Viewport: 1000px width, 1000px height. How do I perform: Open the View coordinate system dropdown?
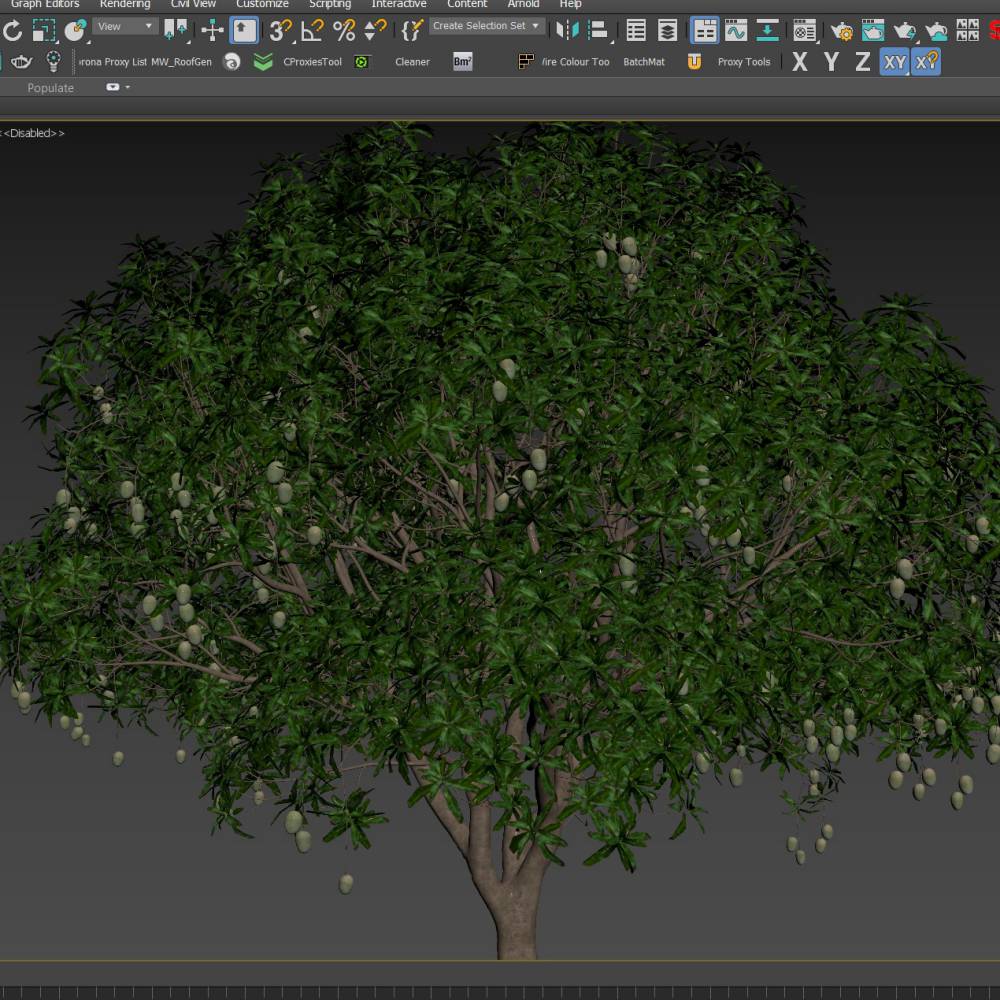(x=125, y=27)
